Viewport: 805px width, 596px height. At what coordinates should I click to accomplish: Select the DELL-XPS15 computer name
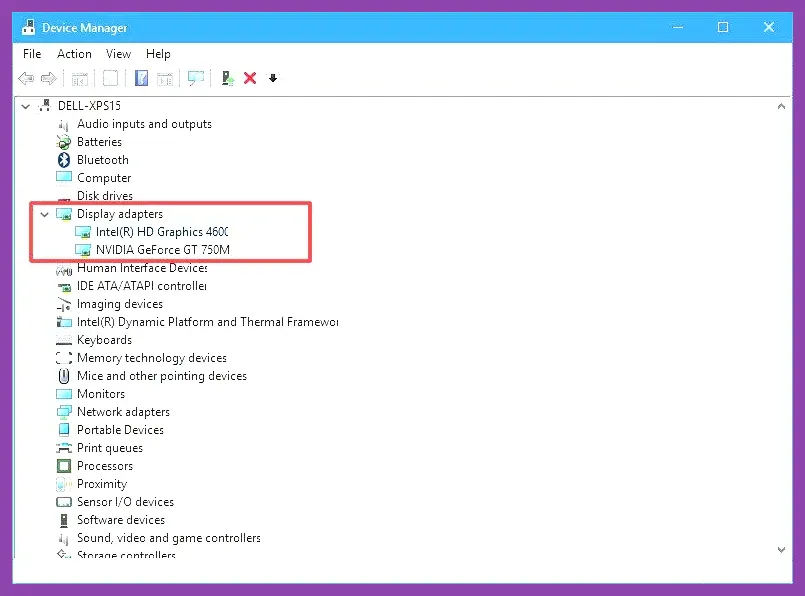coord(89,106)
